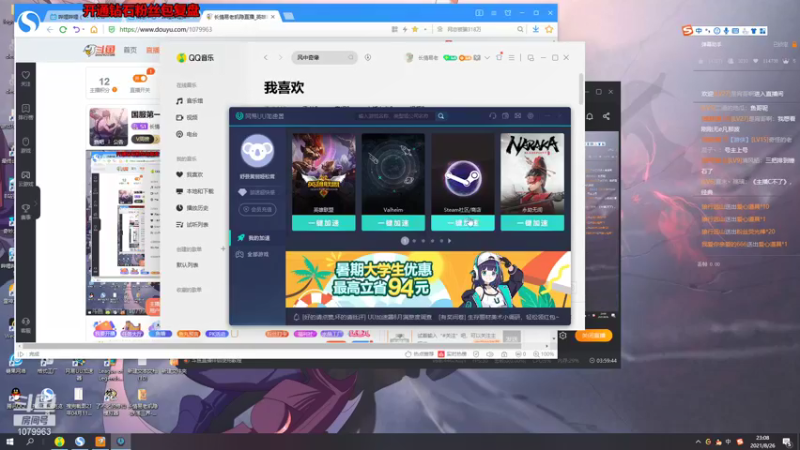Click the browser address bar URL
The width and height of the screenshot is (800, 450).
tap(166, 30)
